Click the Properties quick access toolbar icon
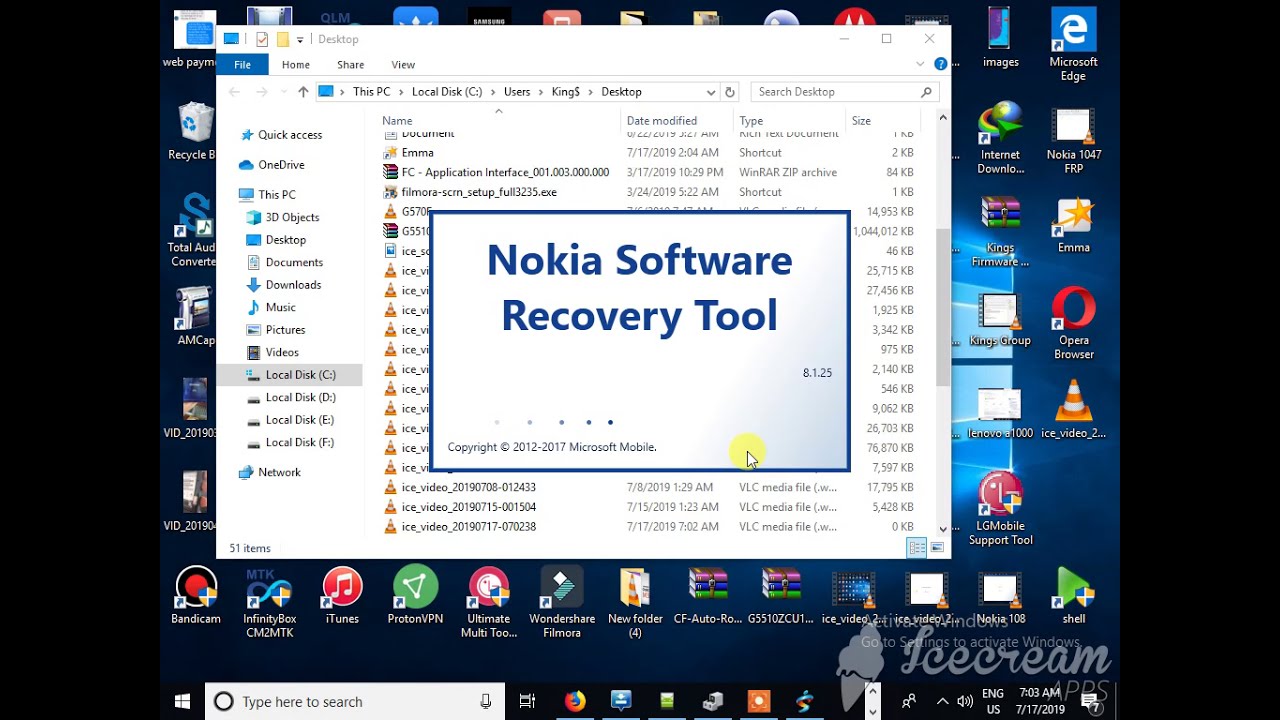The width and height of the screenshot is (1280, 720). (262, 39)
